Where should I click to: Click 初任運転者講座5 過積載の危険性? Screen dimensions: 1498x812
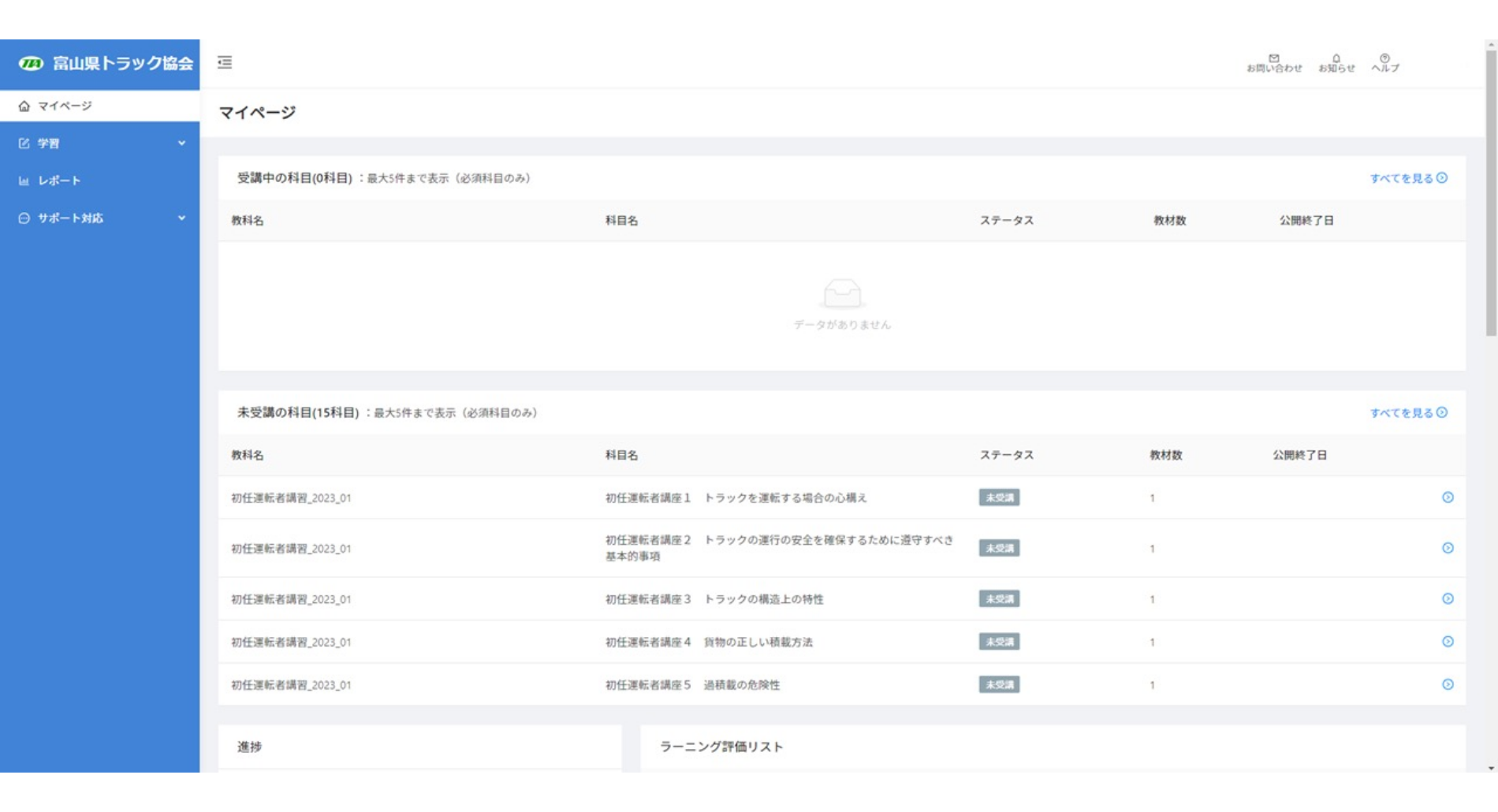click(692, 685)
